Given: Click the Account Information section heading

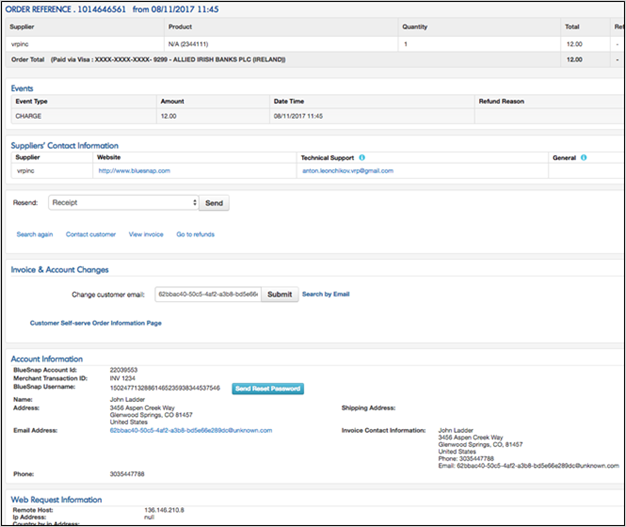Looking at the screenshot, I should point(47,358).
